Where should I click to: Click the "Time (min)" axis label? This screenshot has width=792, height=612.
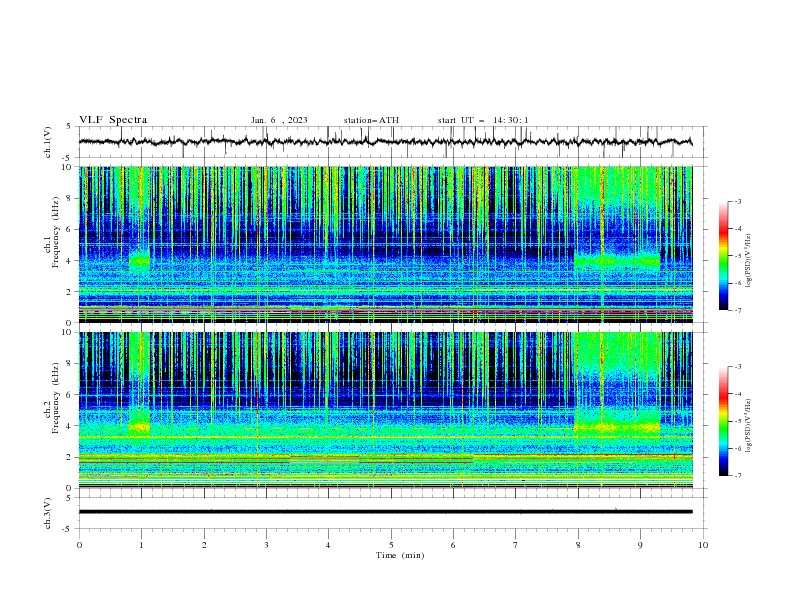[x=400, y=555]
